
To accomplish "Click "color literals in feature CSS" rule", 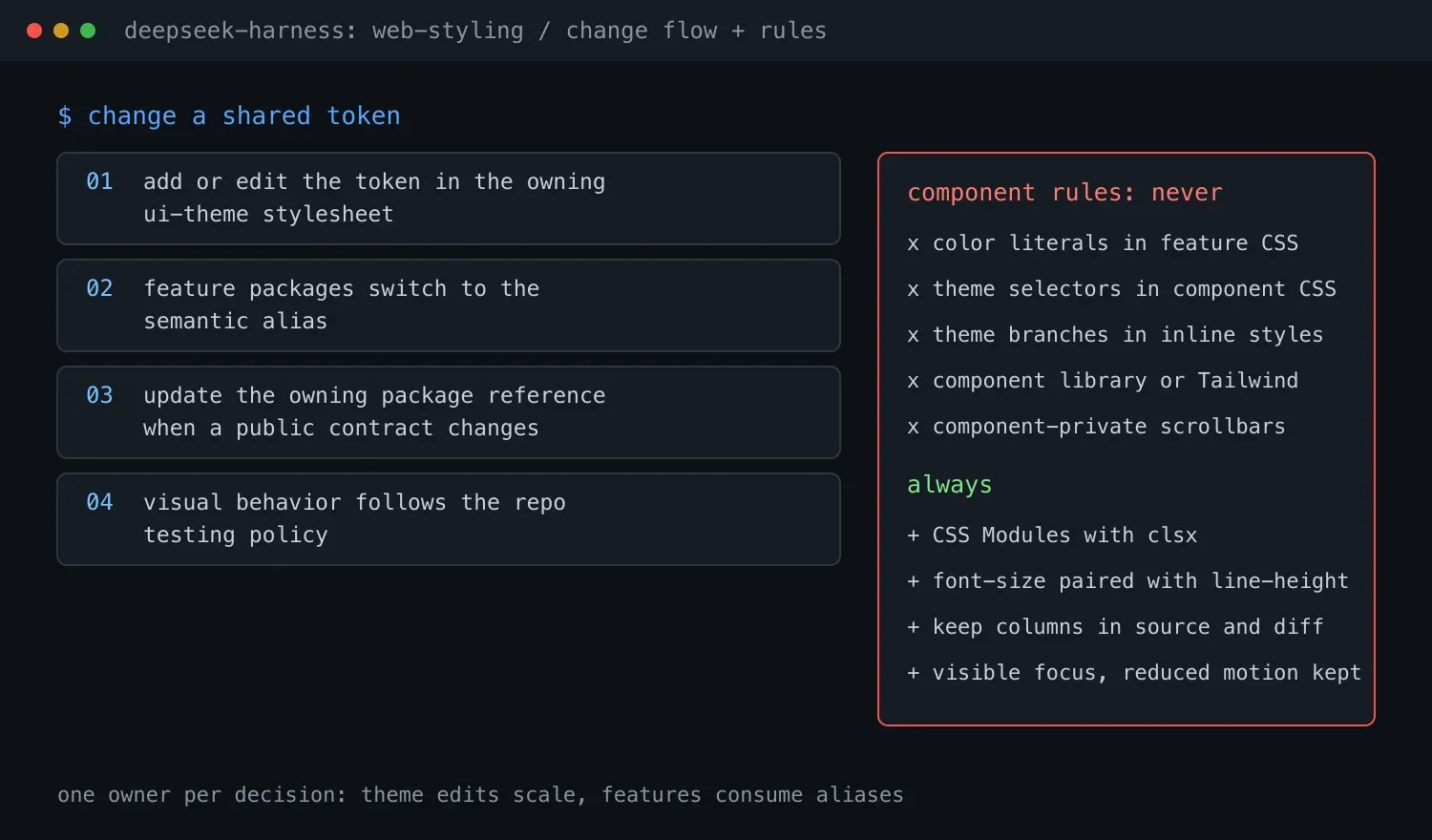I will click(x=1103, y=243).
